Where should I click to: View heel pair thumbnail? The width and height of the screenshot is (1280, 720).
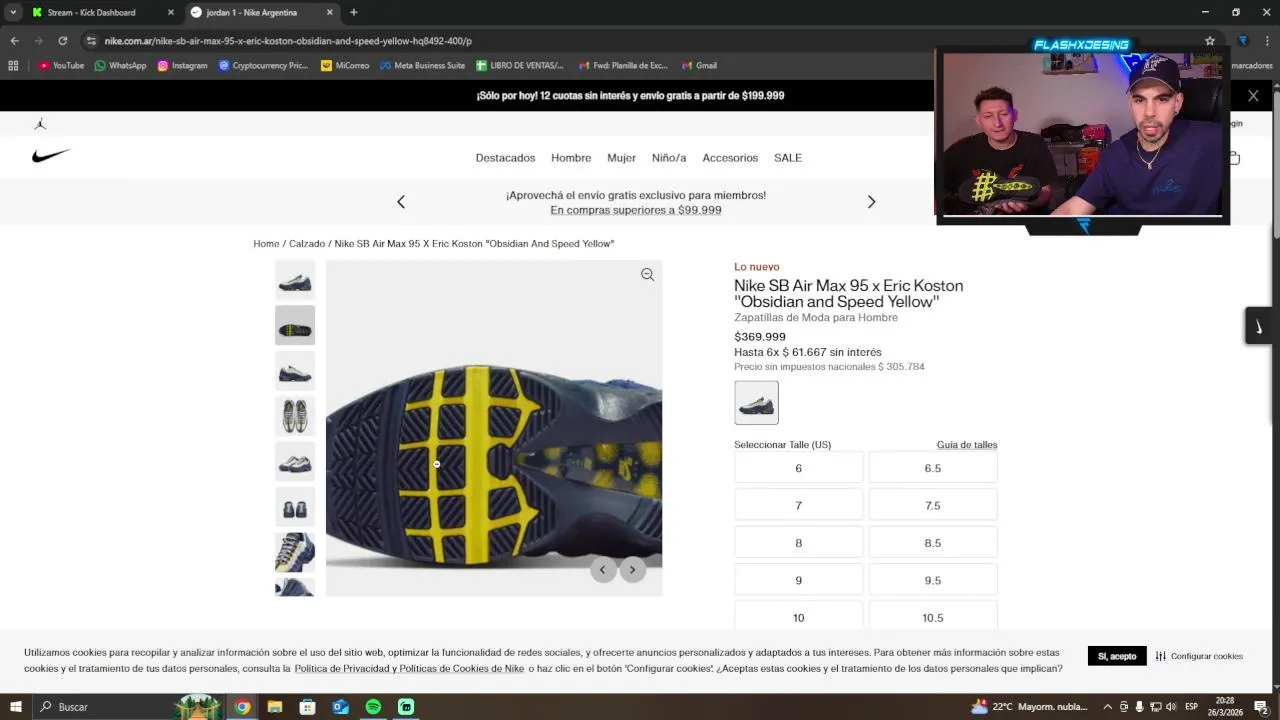(295, 507)
